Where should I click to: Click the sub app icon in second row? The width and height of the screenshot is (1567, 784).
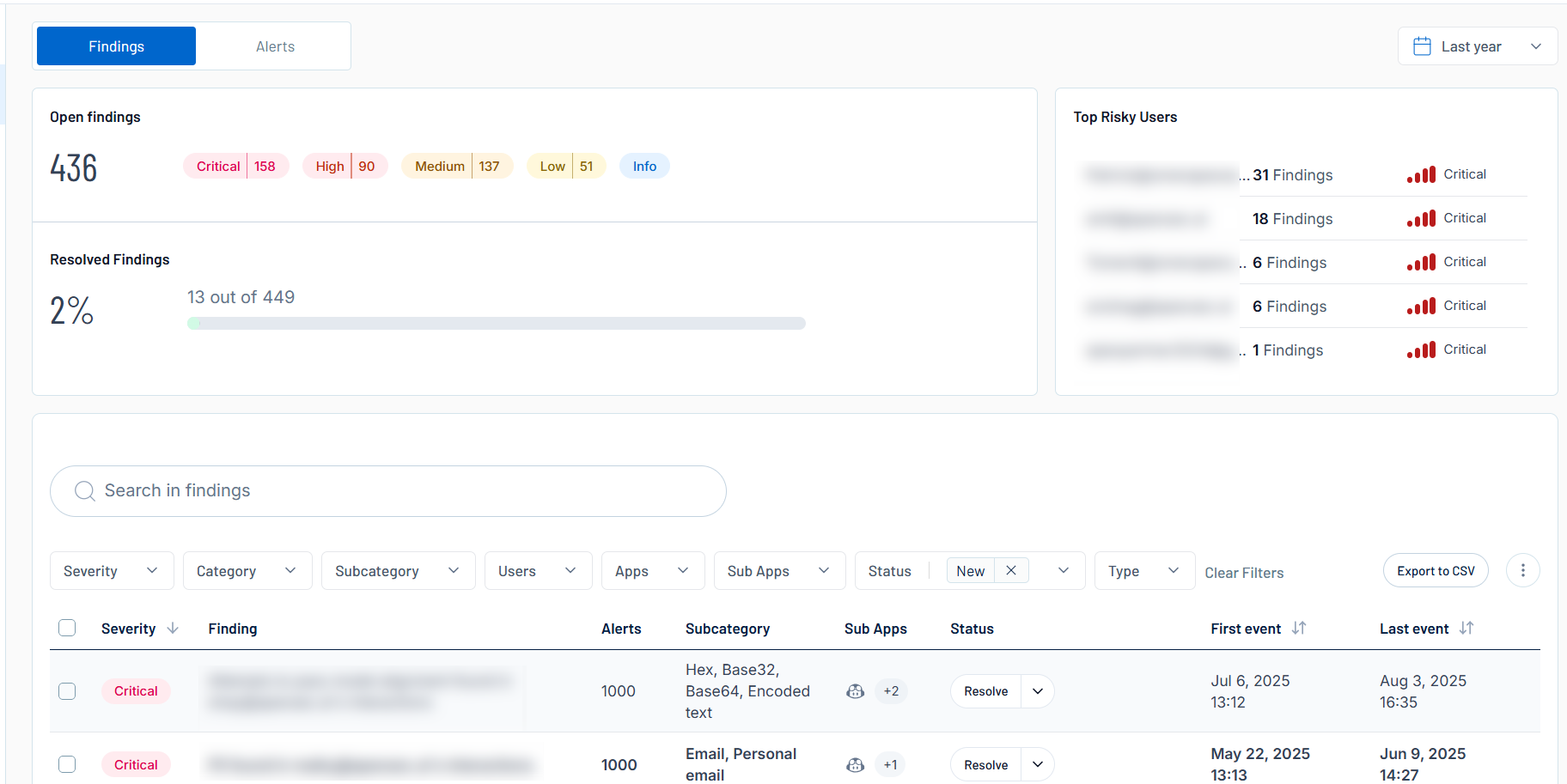[x=855, y=765]
